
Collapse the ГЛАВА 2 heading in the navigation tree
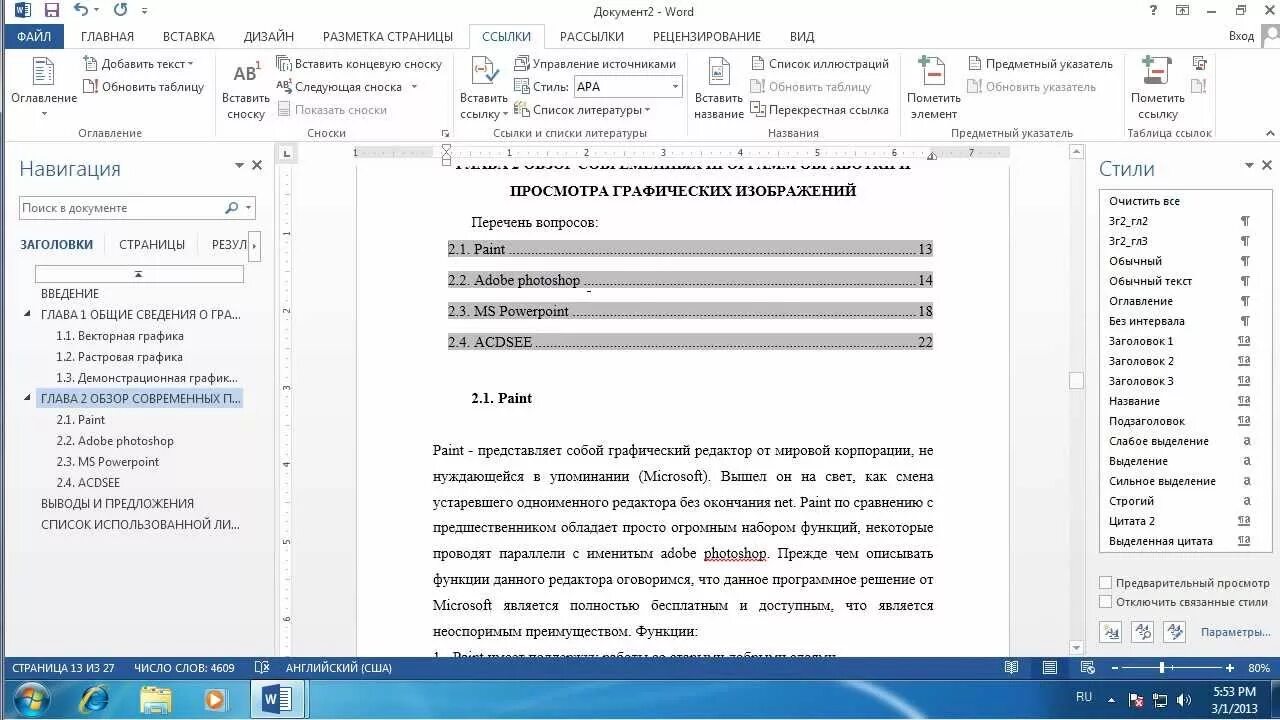pyautogui.click(x=28, y=398)
